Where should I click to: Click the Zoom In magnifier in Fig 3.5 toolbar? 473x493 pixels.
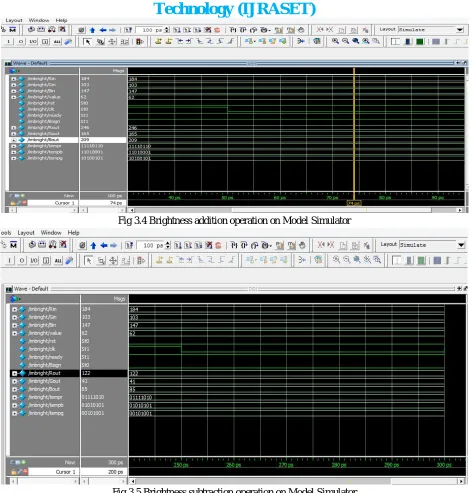tap(336, 260)
